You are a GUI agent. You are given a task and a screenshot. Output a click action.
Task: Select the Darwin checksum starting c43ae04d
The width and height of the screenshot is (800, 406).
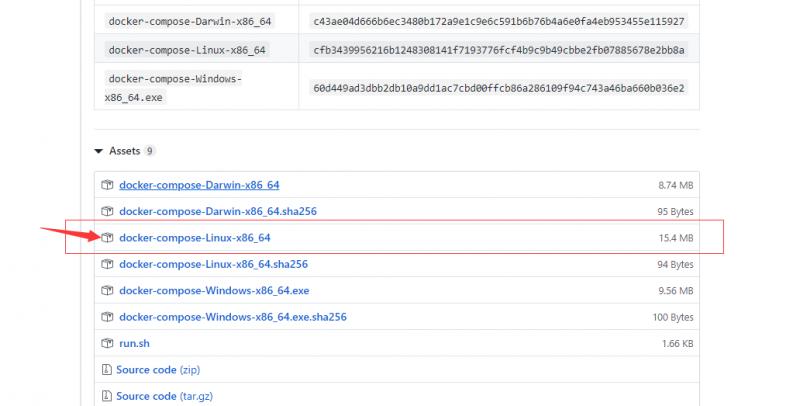coord(498,21)
